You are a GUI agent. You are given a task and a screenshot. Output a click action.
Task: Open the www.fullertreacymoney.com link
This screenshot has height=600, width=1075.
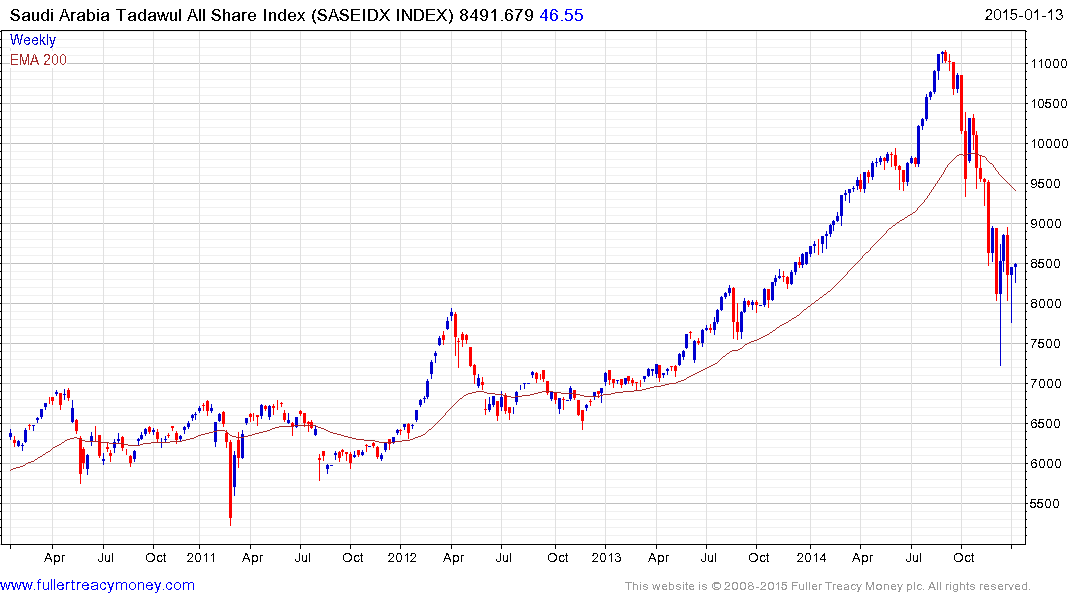point(97,586)
